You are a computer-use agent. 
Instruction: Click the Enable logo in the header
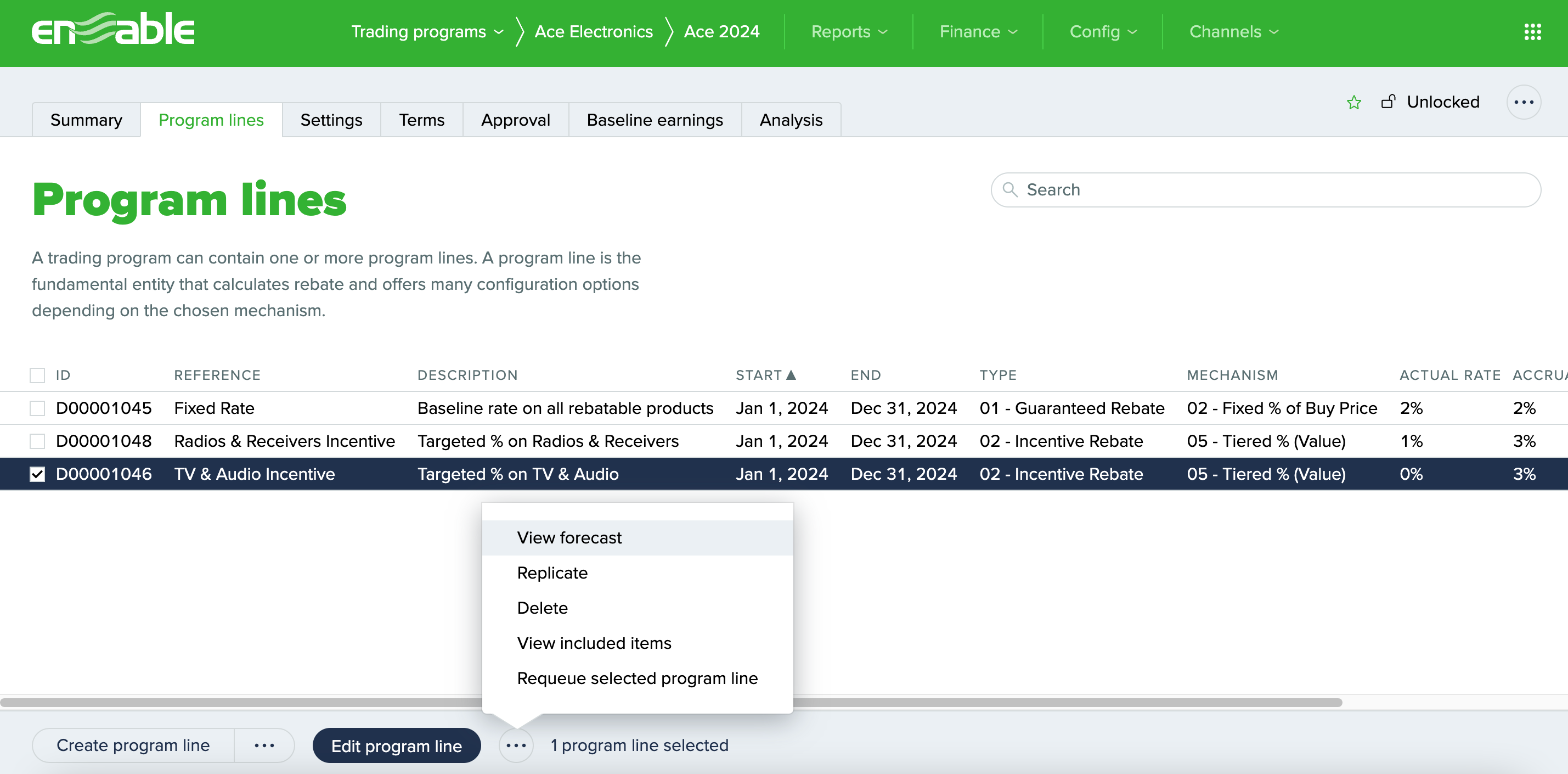click(x=113, y=29)
